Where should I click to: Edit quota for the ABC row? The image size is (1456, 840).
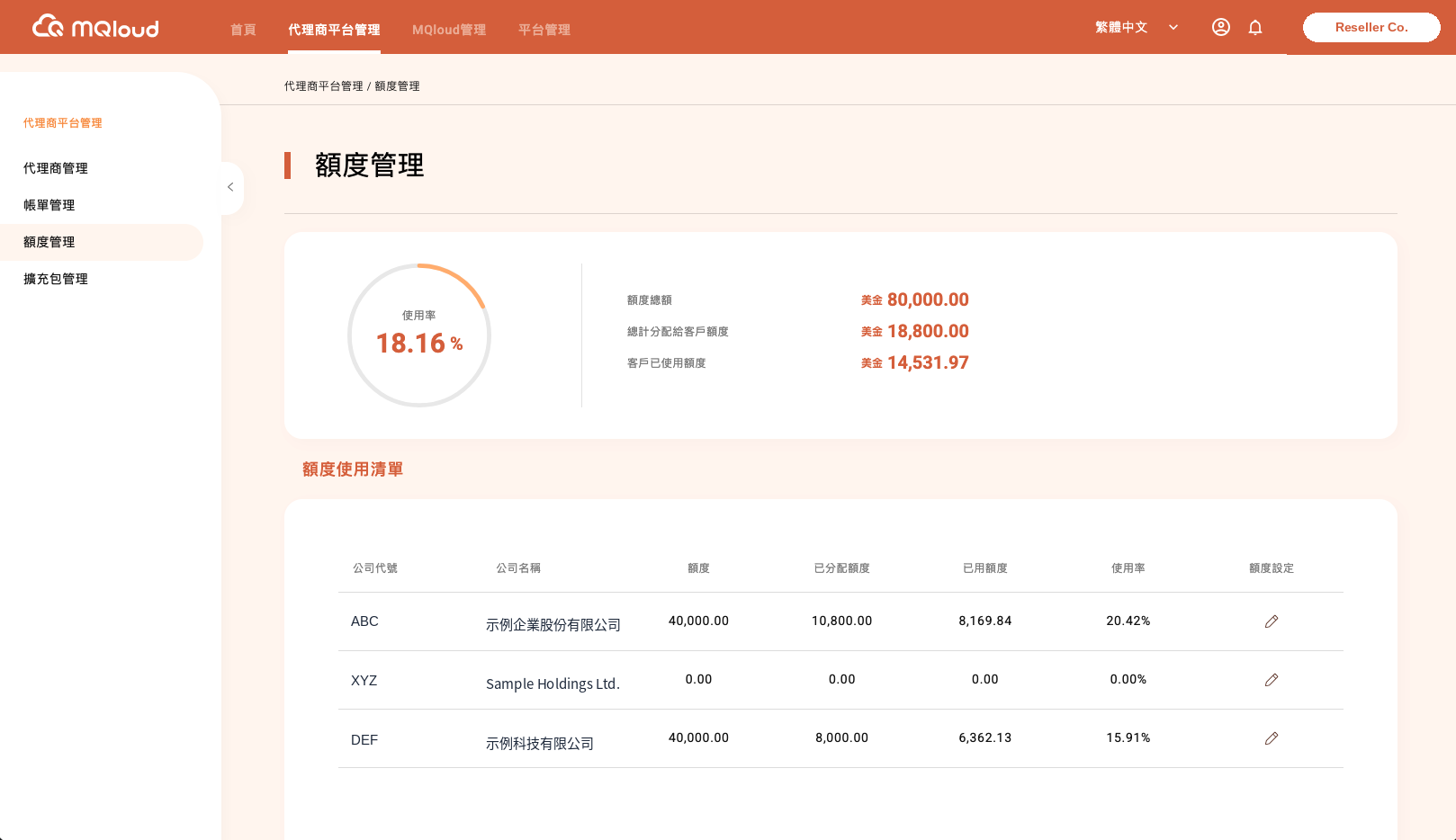tap(1272, 621)
